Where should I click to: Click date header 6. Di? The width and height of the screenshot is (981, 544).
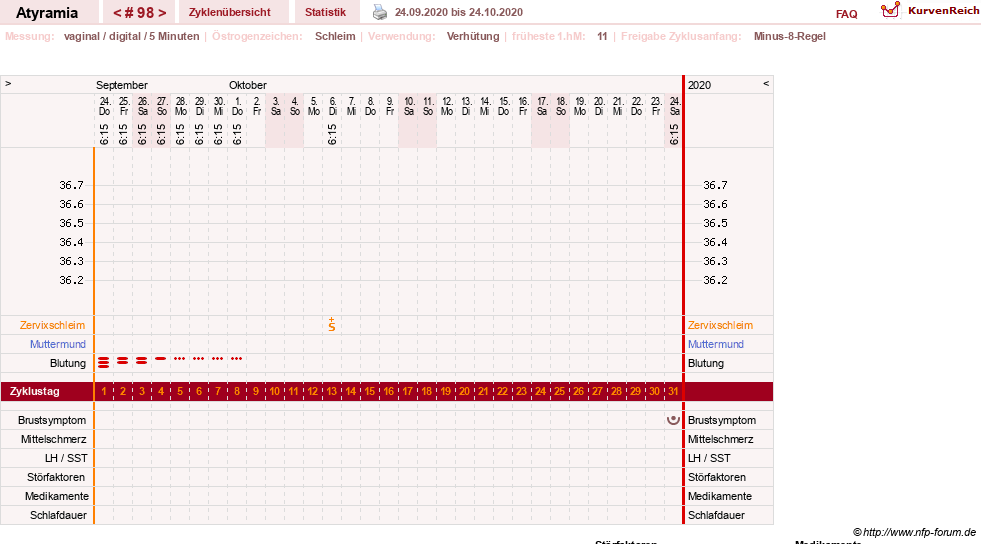(332, 106)
